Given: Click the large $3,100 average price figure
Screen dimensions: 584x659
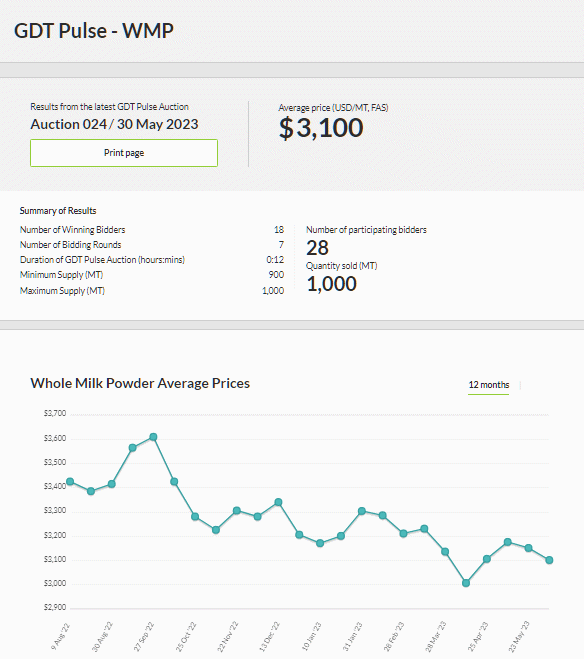Looking at the screenshot, I should [321, 128].
